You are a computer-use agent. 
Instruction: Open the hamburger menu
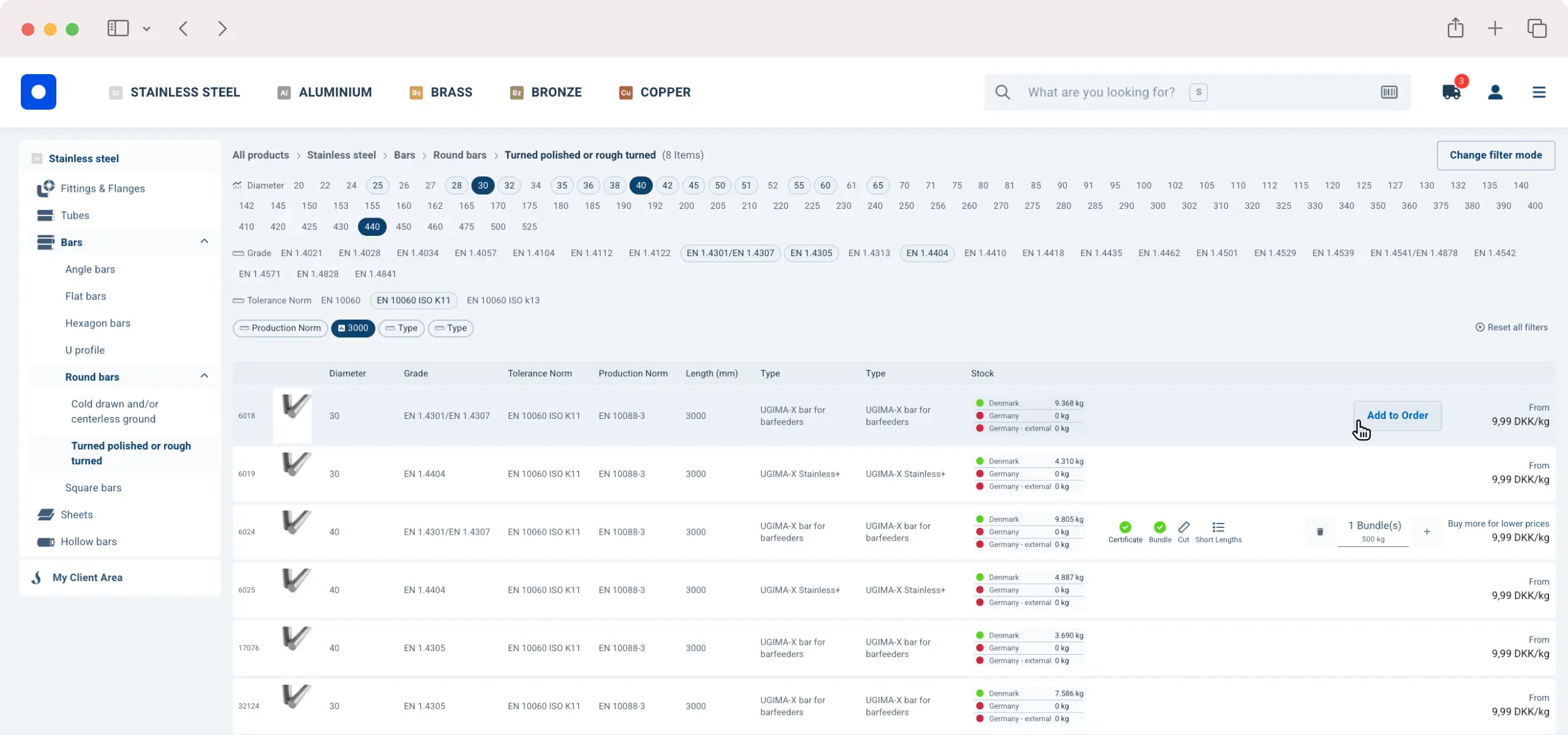point(1539,92)
